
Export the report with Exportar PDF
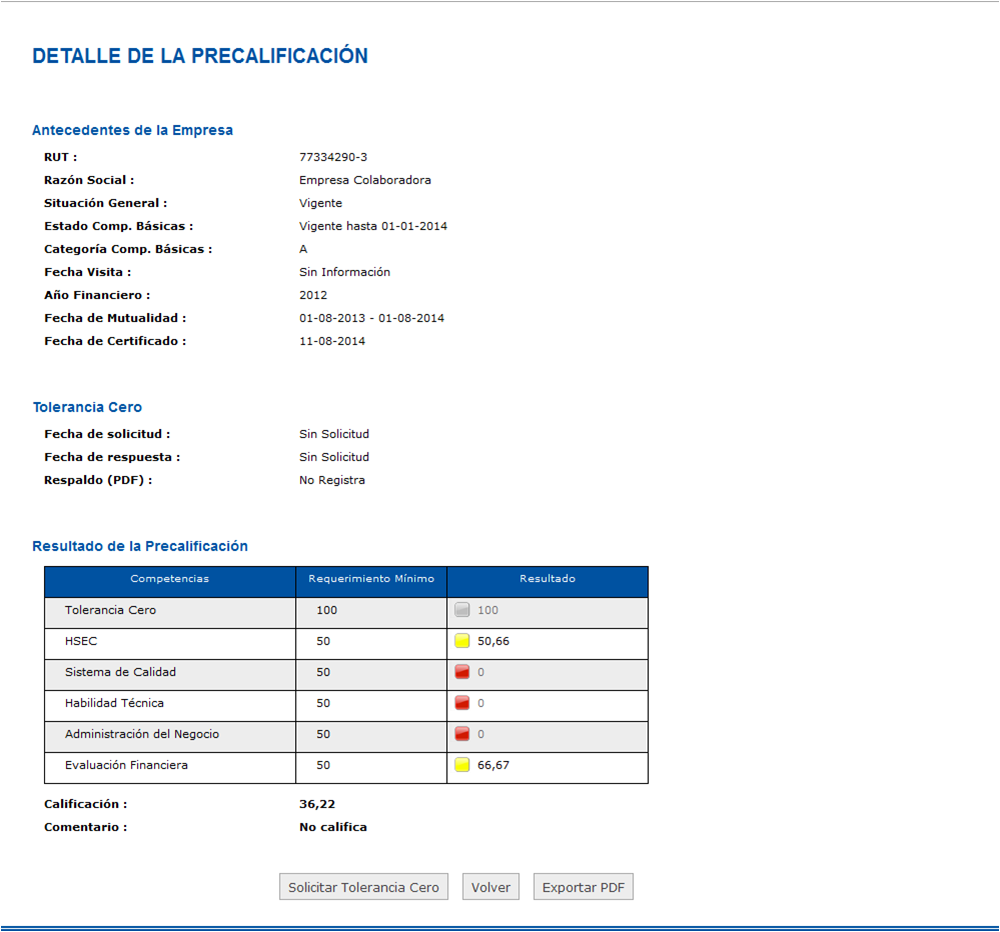(583, 887)
